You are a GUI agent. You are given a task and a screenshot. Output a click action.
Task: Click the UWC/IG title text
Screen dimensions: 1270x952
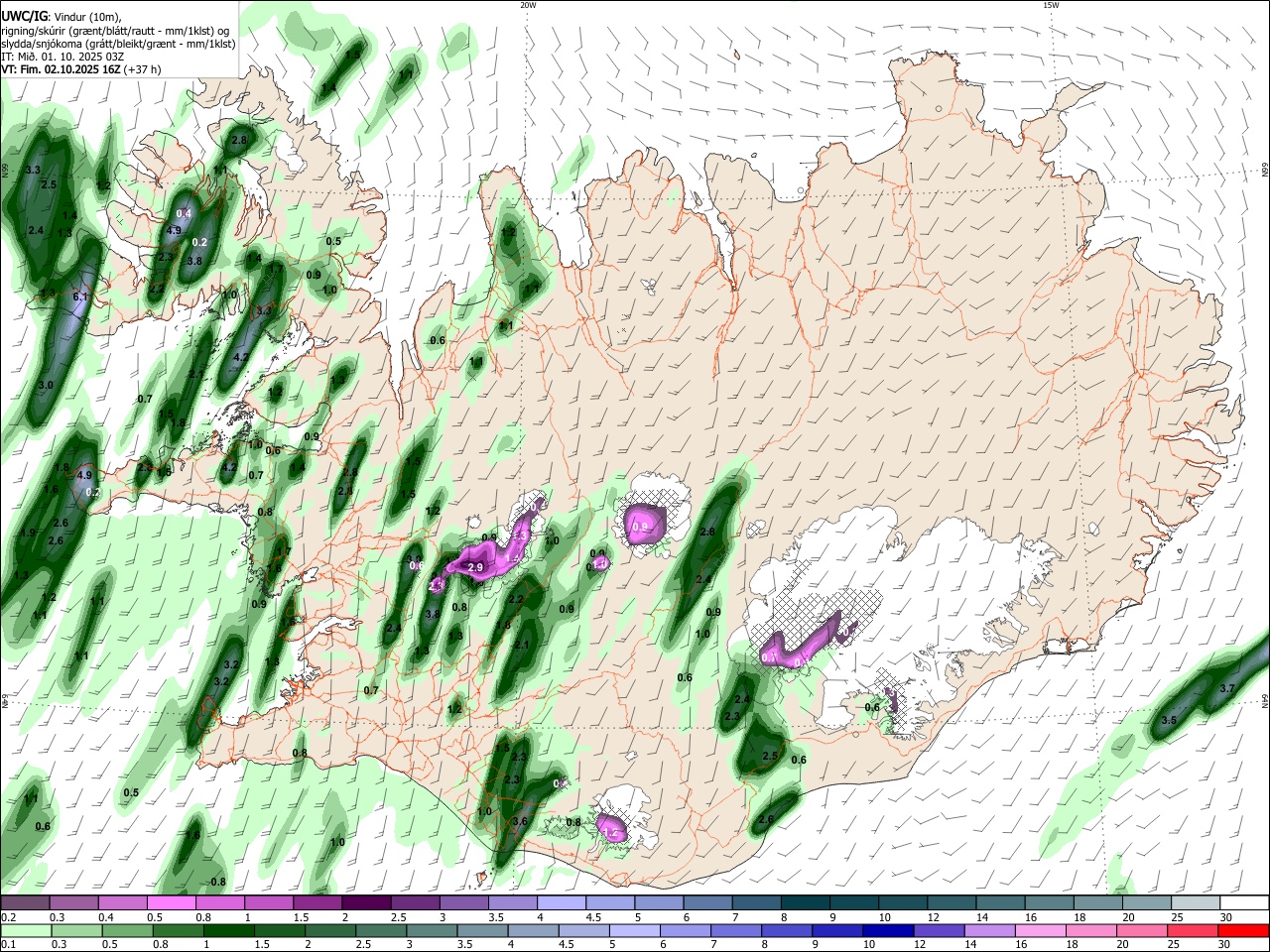coord(24,17)
